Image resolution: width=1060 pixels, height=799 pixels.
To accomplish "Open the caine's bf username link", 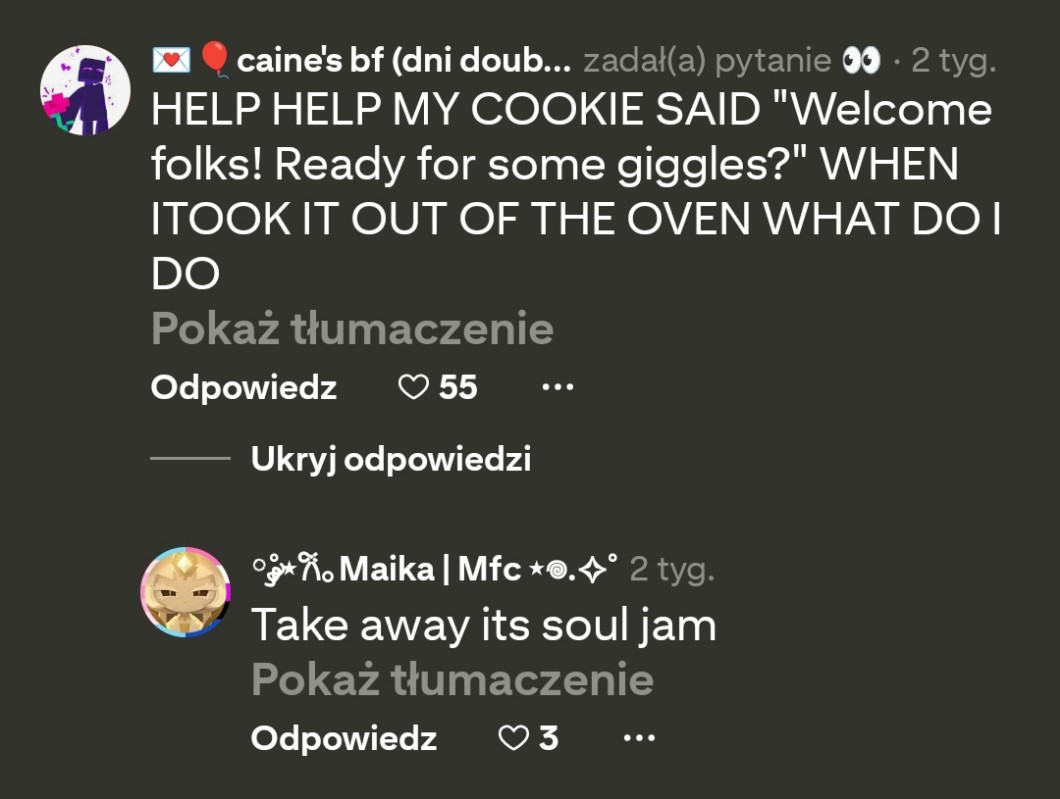I will [x=404, y=62].
